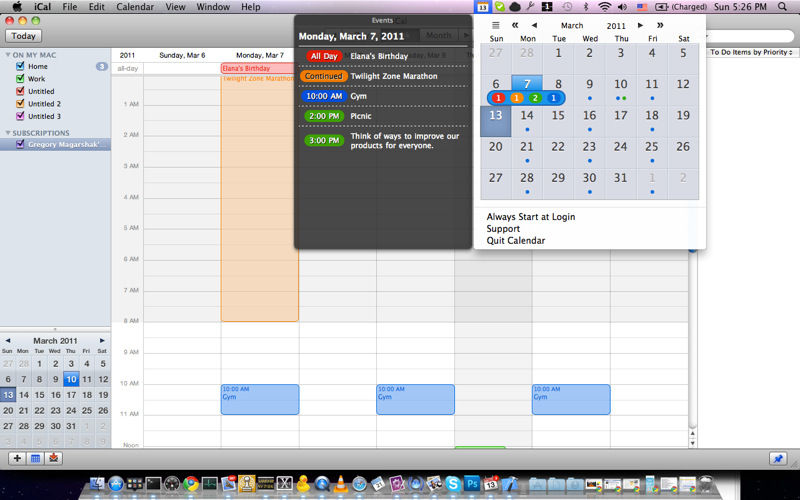Select the Gym event on Monday Mar 7
The image size is (800, 500).
[260, 399]
